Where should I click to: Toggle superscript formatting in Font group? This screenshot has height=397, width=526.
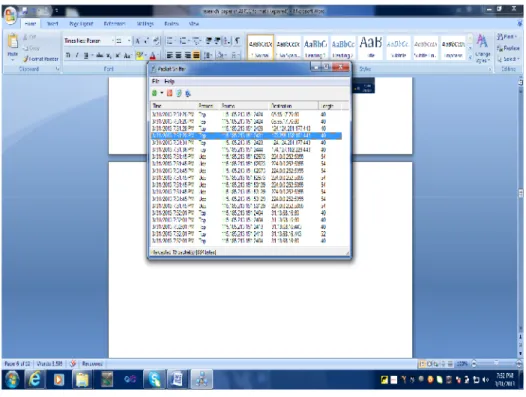118,55
